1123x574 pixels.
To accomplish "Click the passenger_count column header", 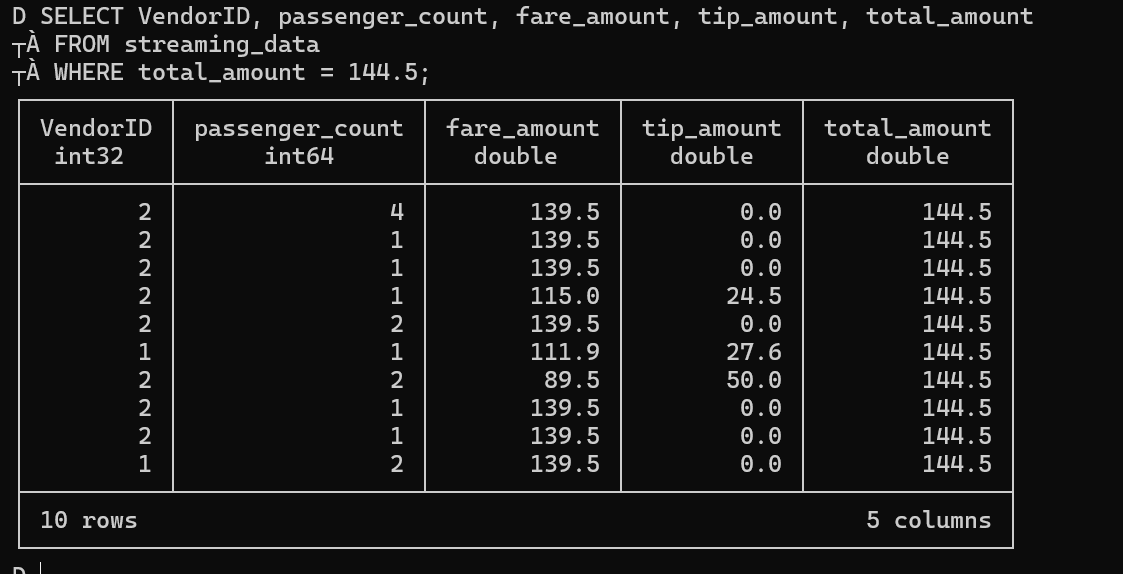I will click(x=299, y=128).
